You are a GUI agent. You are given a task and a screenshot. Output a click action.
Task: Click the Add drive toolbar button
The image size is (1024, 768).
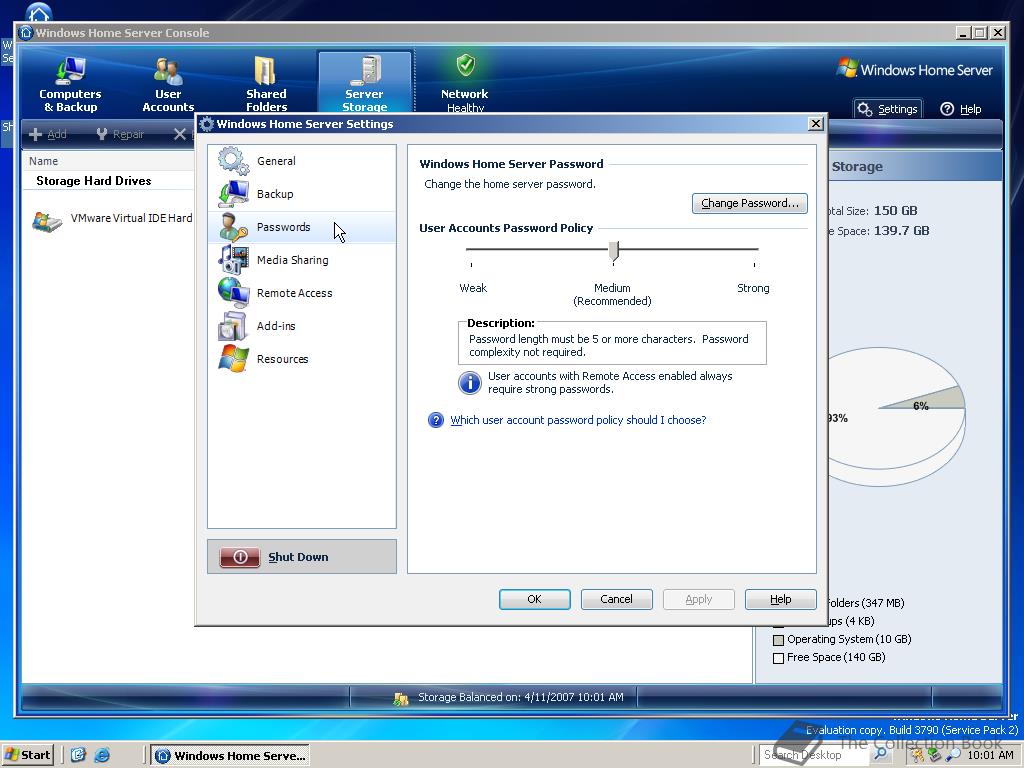click(48, 134)
